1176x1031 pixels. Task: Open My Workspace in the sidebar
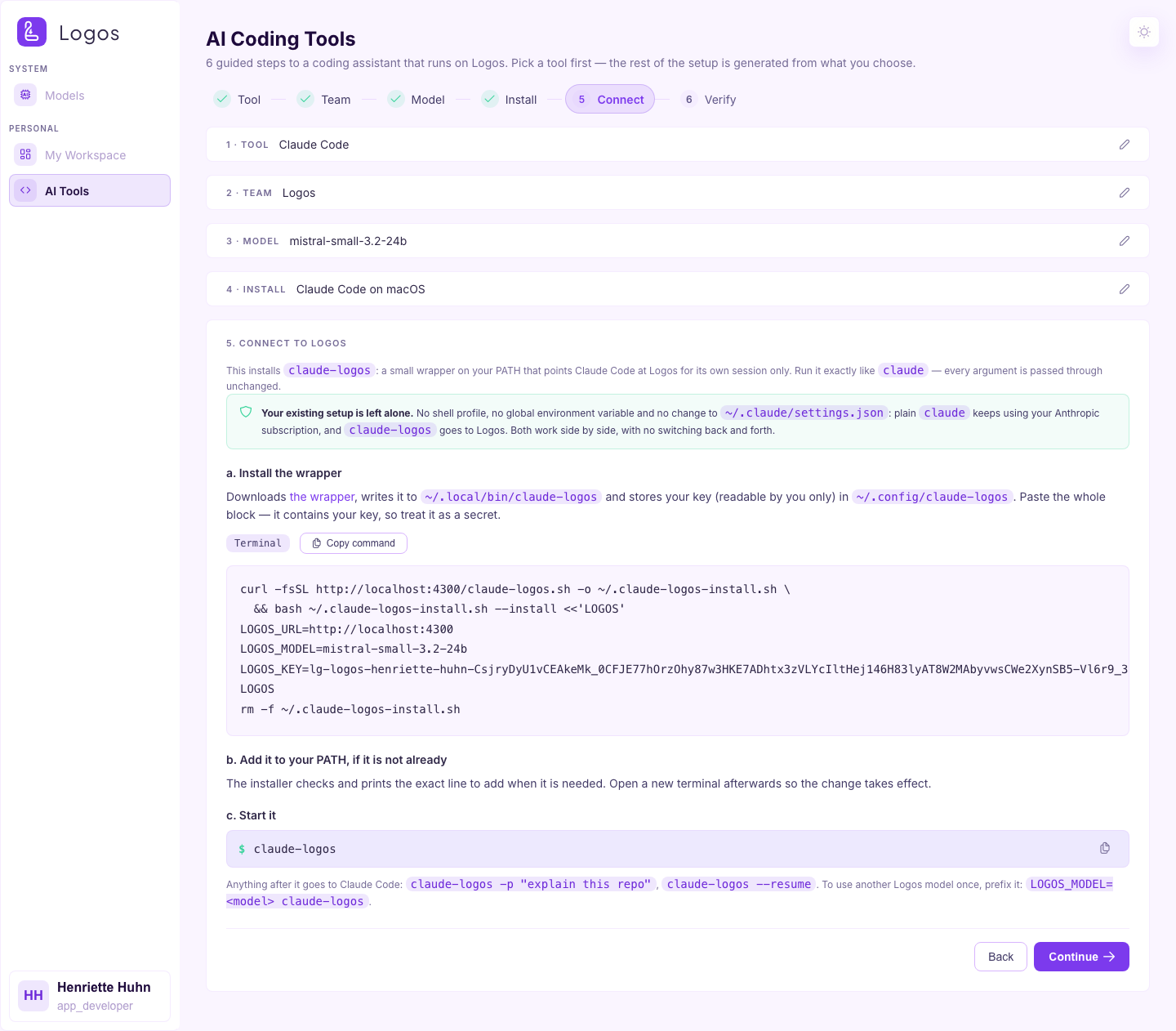tap(90, 155)
